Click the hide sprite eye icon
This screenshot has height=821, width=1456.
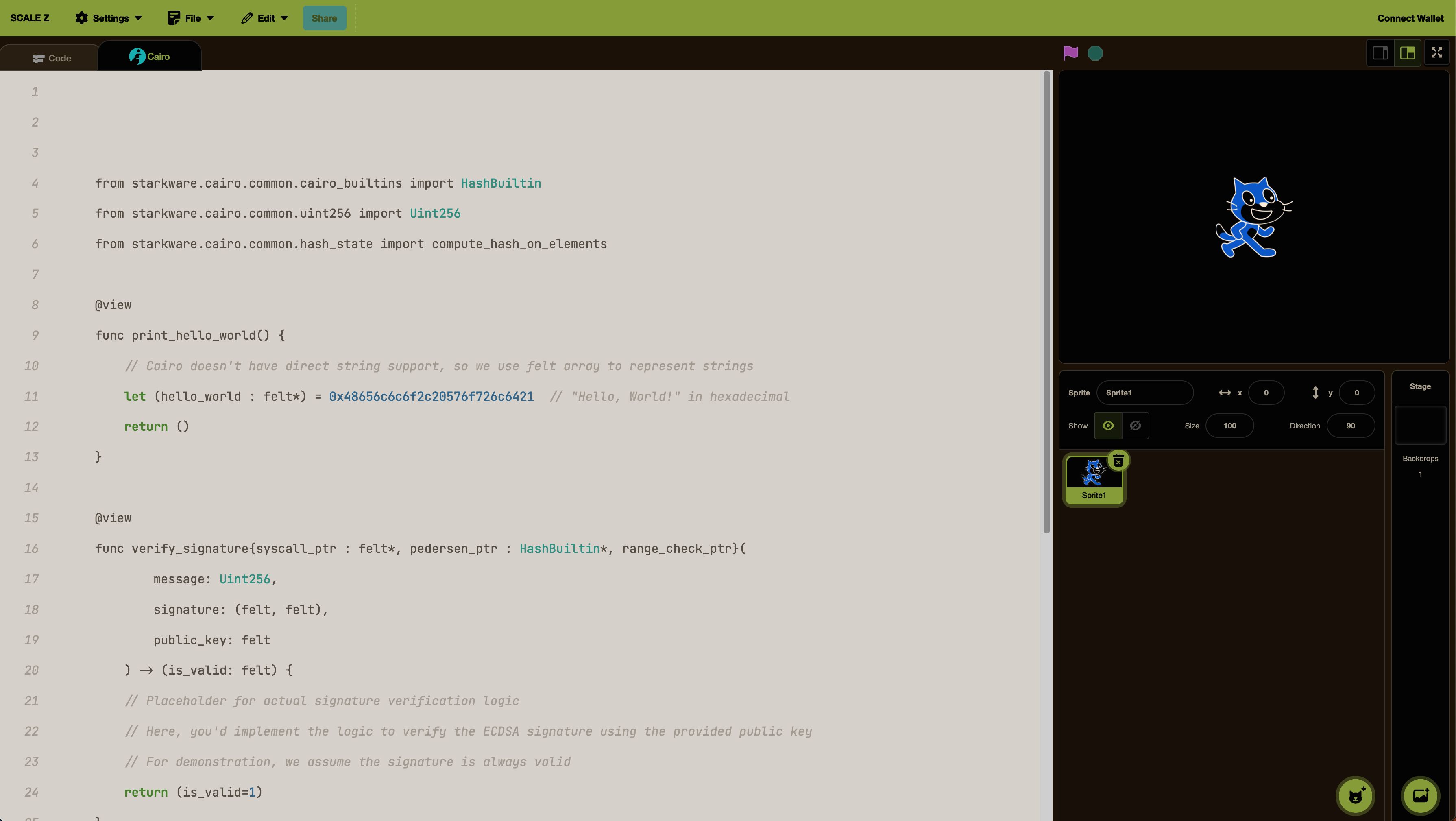click(1135, 426)
